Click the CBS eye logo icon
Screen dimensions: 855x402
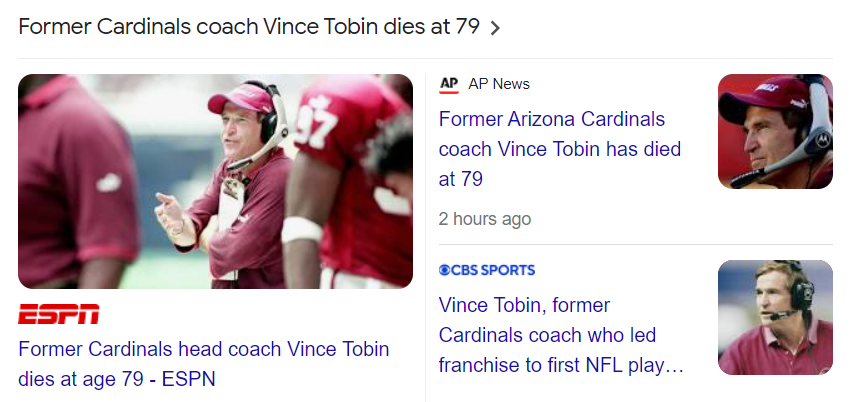click(445, 270)
